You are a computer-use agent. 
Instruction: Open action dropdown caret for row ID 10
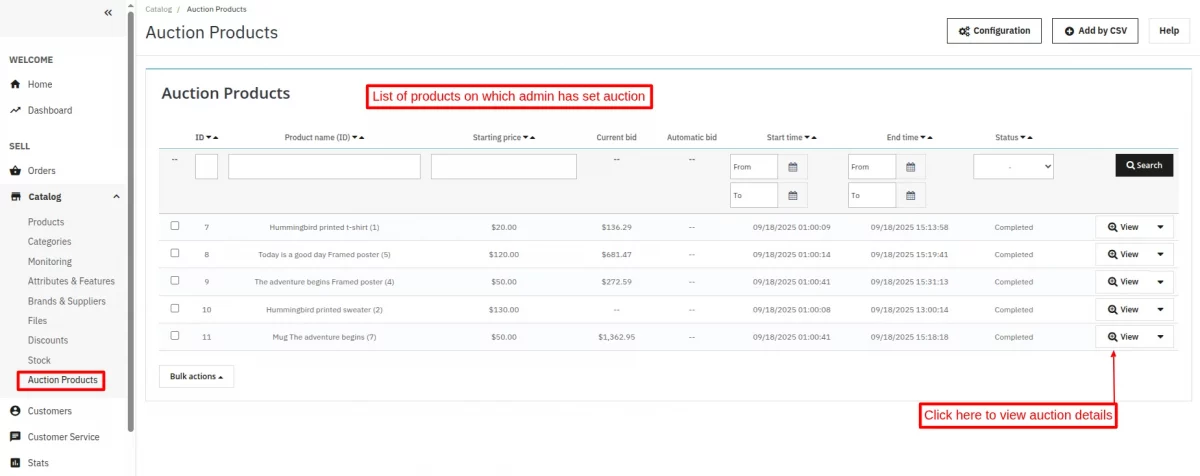[x=1160, y=309]
